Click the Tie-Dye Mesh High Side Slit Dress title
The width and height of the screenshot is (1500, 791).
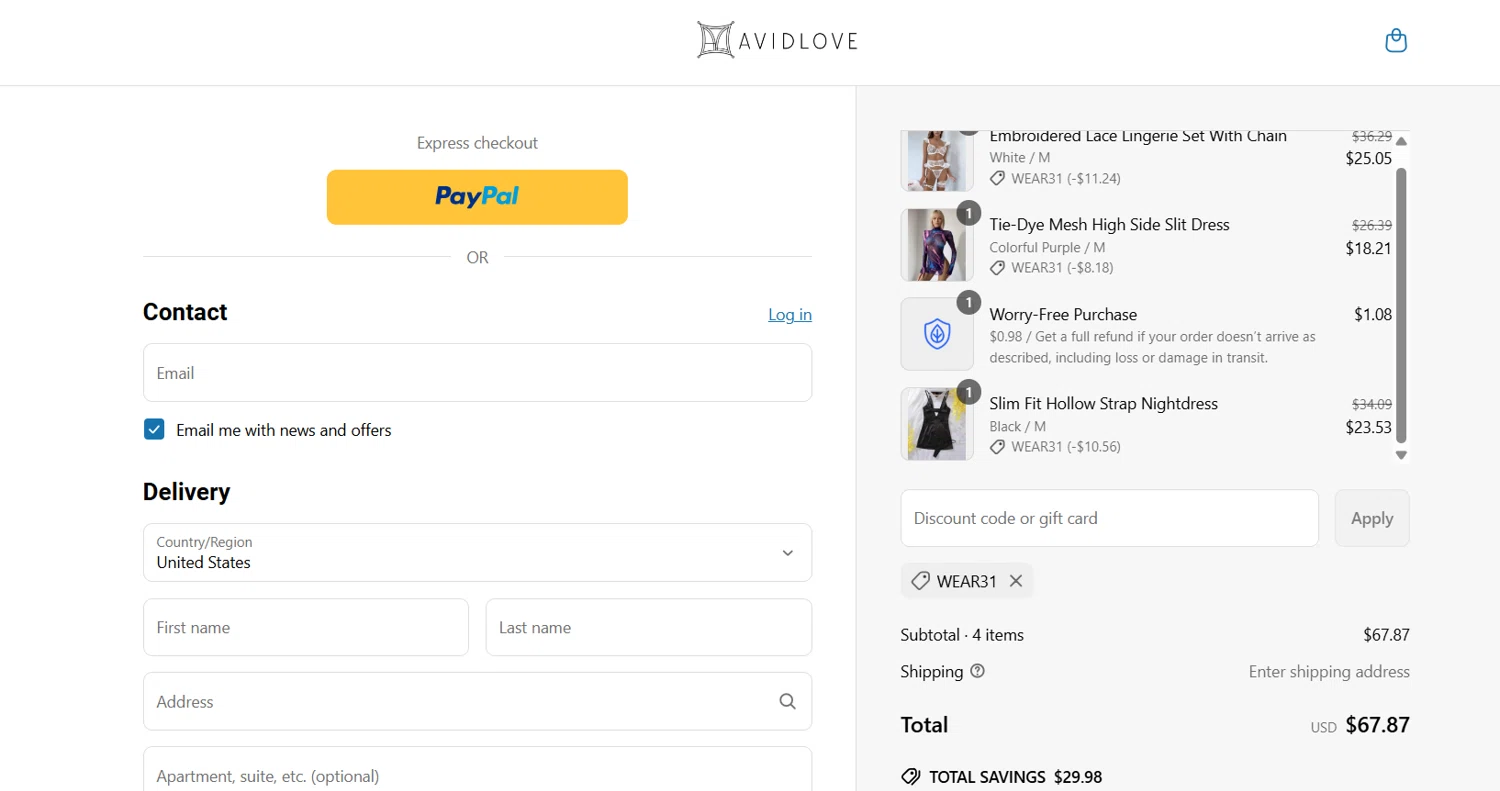point(1109,224)
